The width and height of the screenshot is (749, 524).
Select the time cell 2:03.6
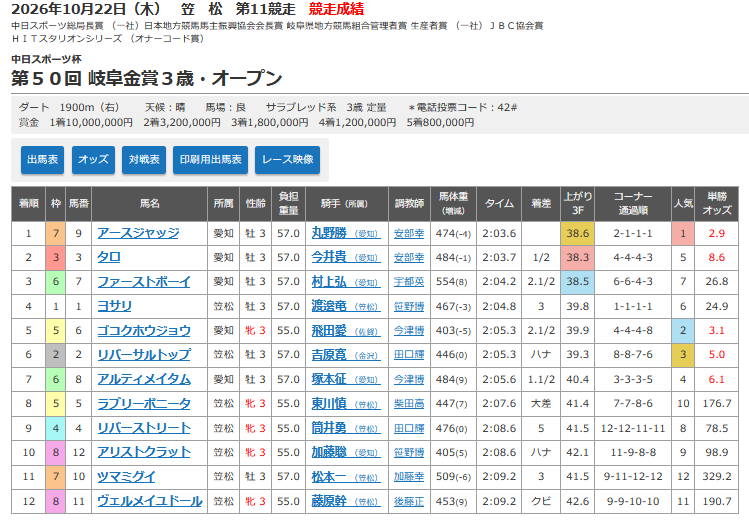(499, 234)
